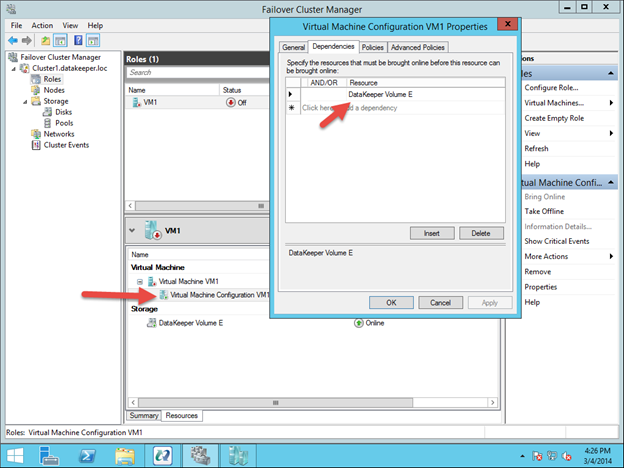Open Cluster Events in tree

coord(66,145)
